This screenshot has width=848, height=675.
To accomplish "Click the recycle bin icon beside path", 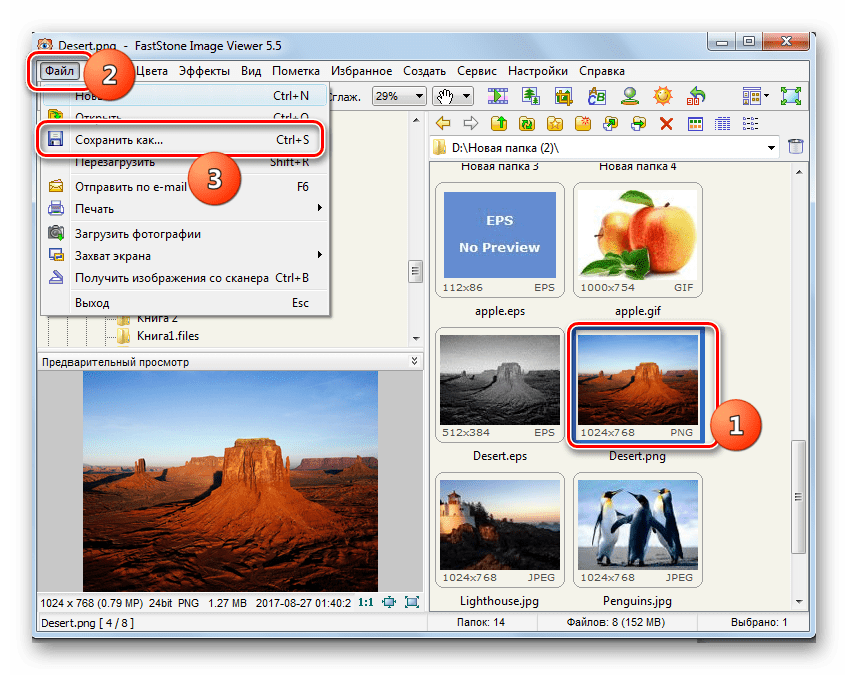I will 796,147.
